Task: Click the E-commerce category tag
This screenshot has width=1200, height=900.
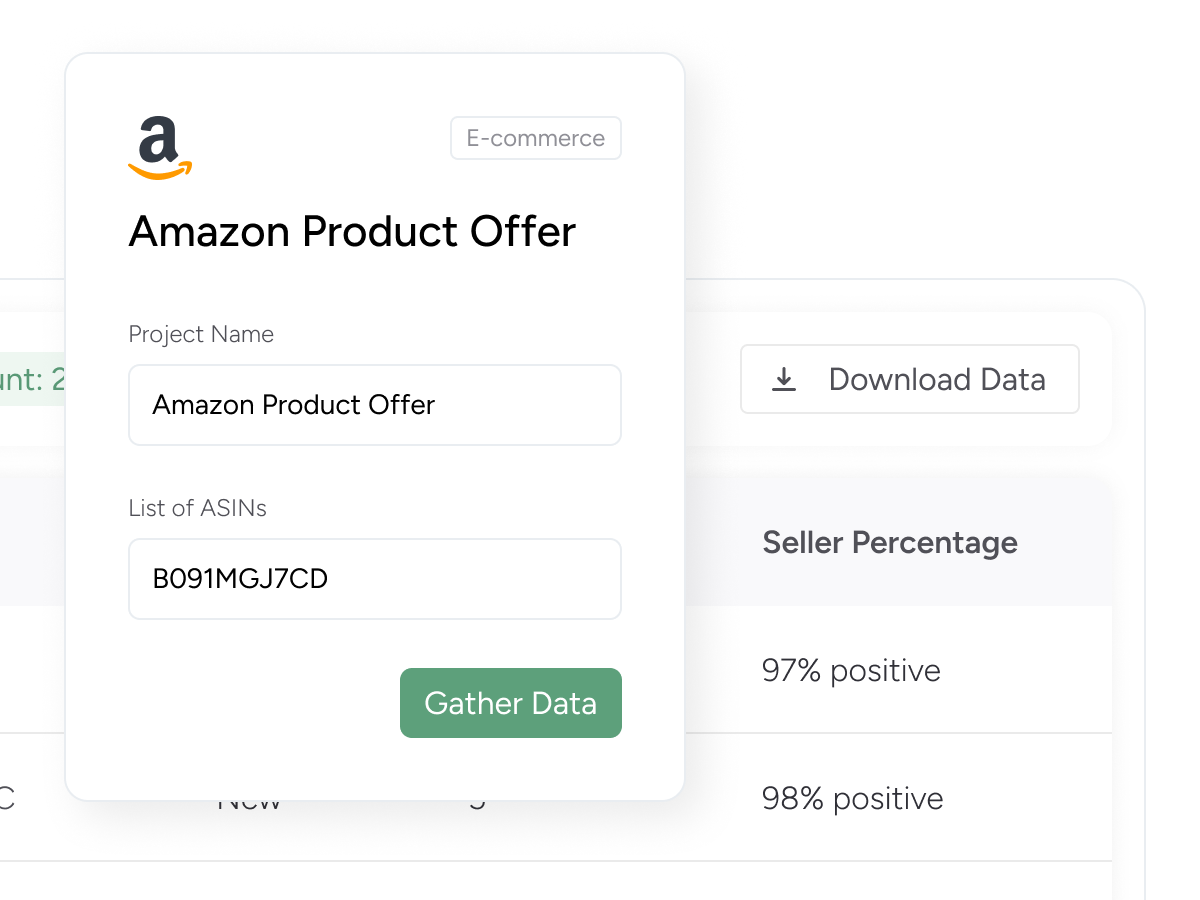Action: (535, 138)
